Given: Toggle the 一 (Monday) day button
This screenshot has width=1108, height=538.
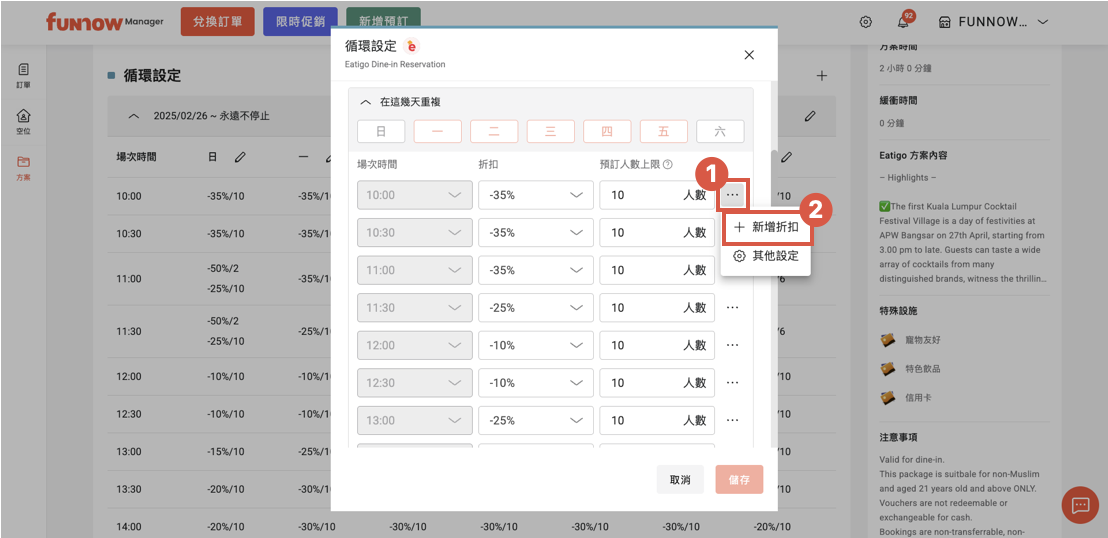Looking at the screenshot, I should [437, 131].
